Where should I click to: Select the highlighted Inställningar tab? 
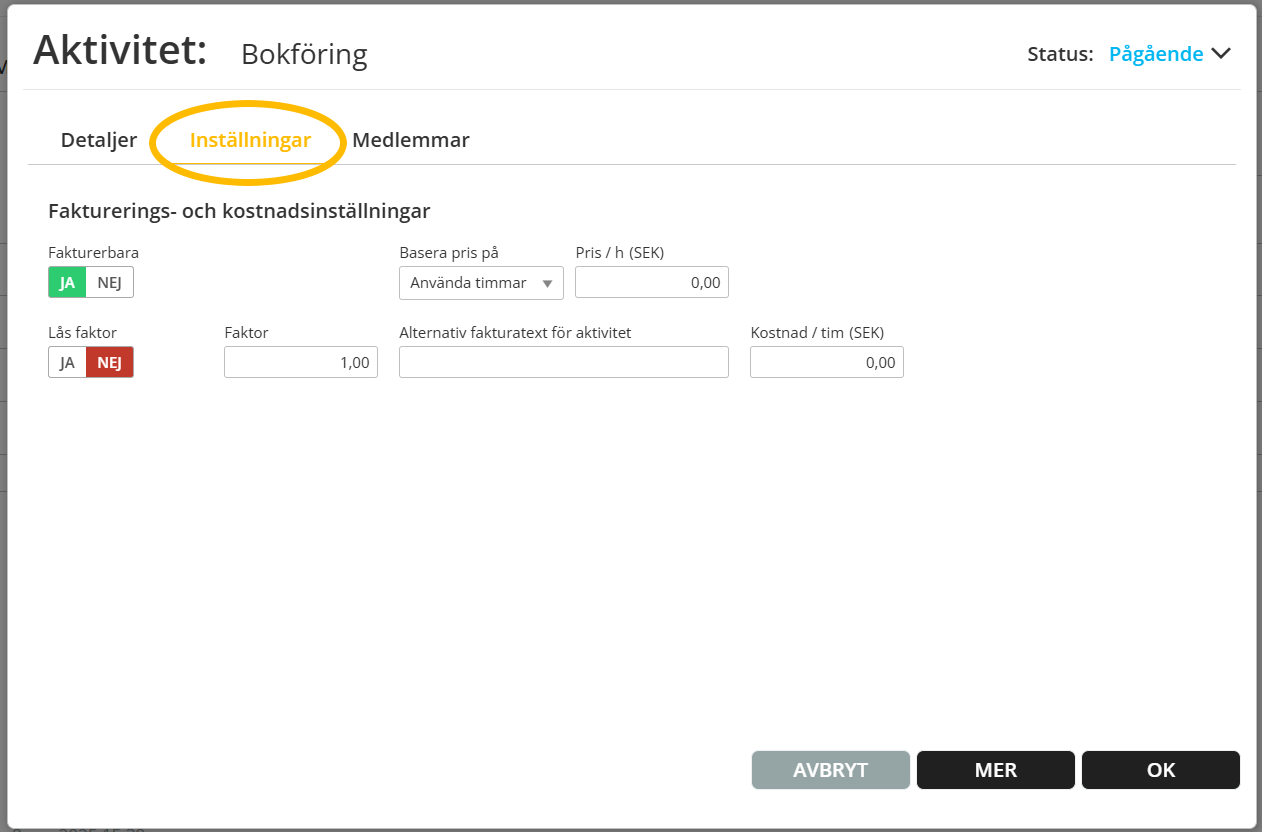[250, 140]
